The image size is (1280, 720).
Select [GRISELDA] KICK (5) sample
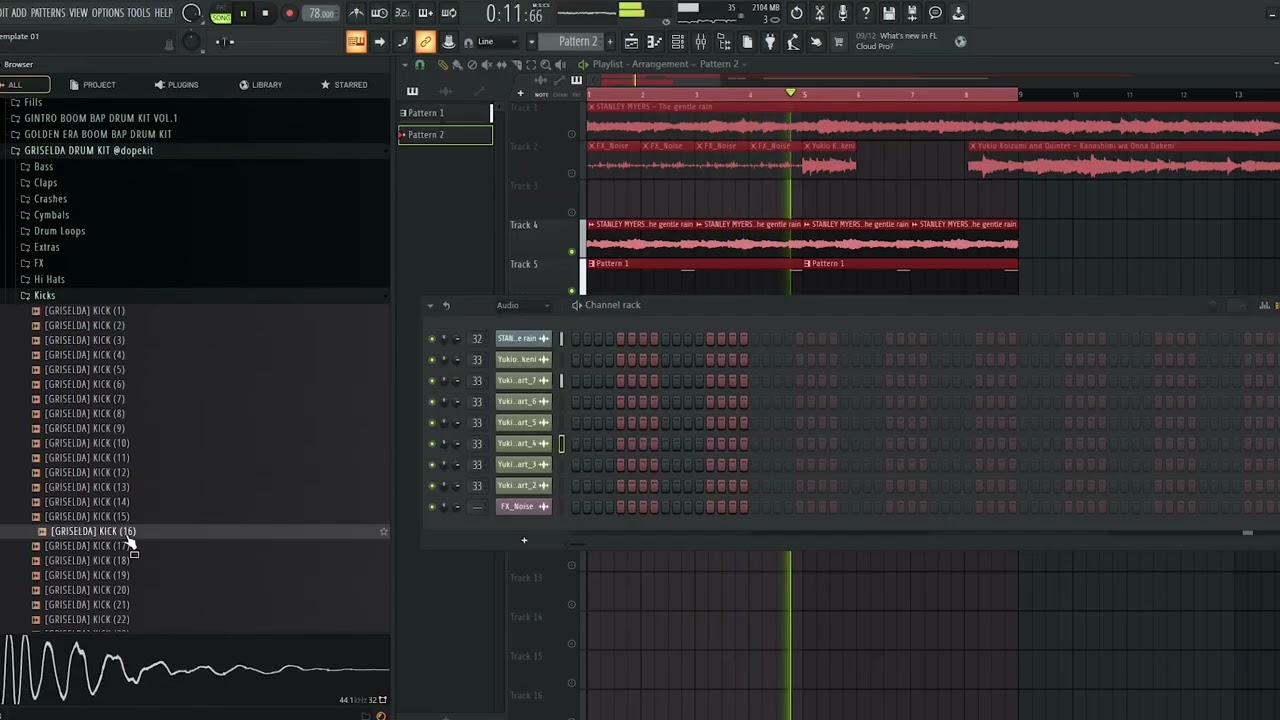coord(85,369)
